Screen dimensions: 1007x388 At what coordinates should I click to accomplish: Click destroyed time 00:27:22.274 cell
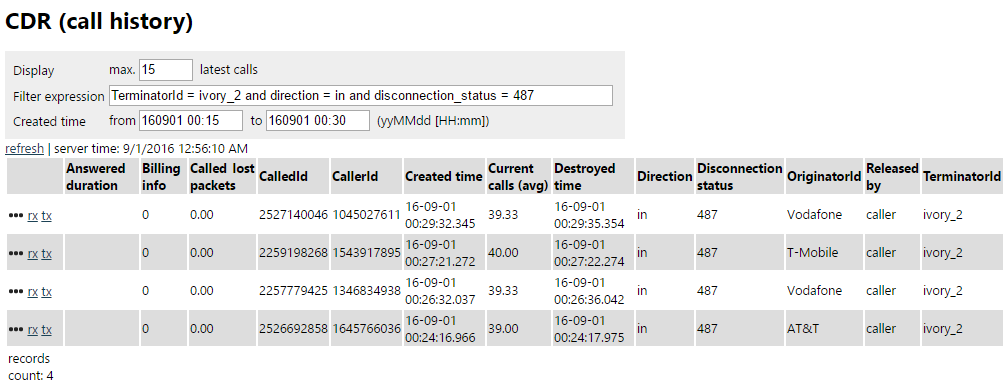pyautogui.click(x=593, y=252)
